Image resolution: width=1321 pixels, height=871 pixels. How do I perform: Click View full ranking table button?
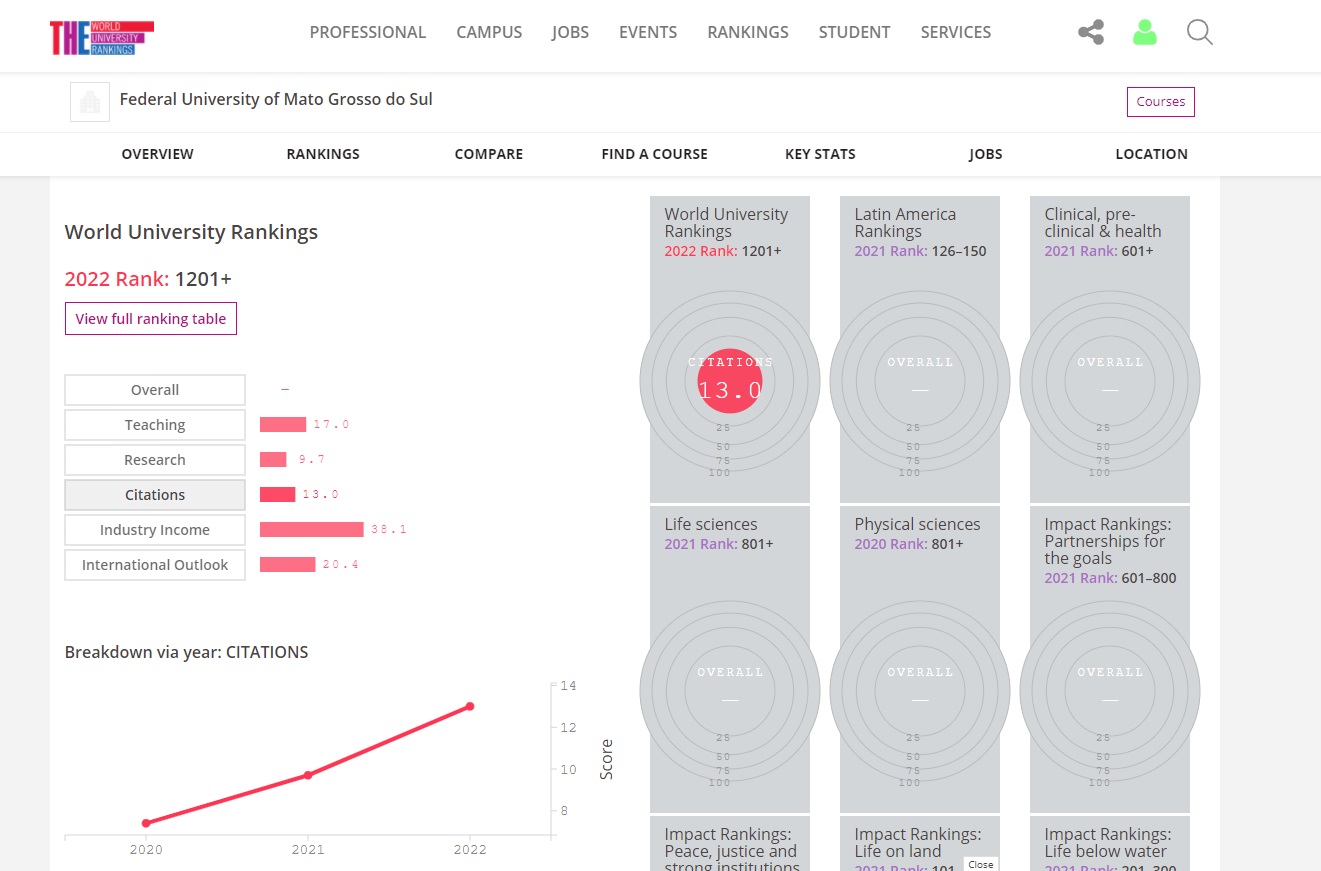[x=151, y=319]
